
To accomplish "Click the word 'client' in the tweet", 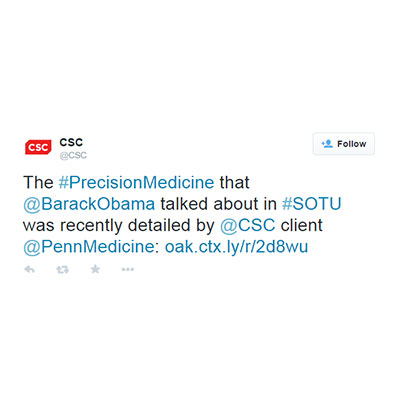I will click(x=302, y=225).
